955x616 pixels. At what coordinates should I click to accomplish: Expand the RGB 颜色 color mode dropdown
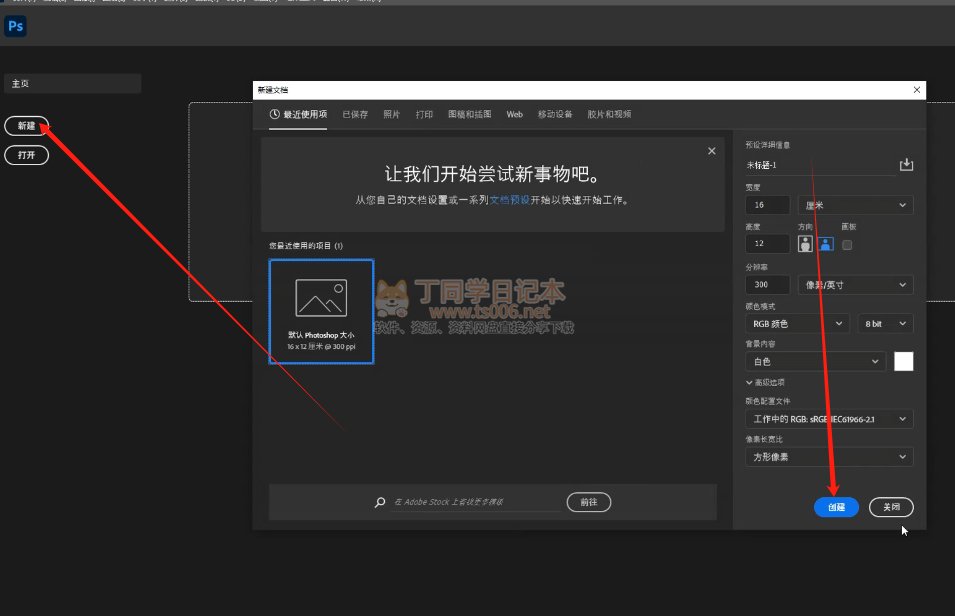(x=798, y=324)
